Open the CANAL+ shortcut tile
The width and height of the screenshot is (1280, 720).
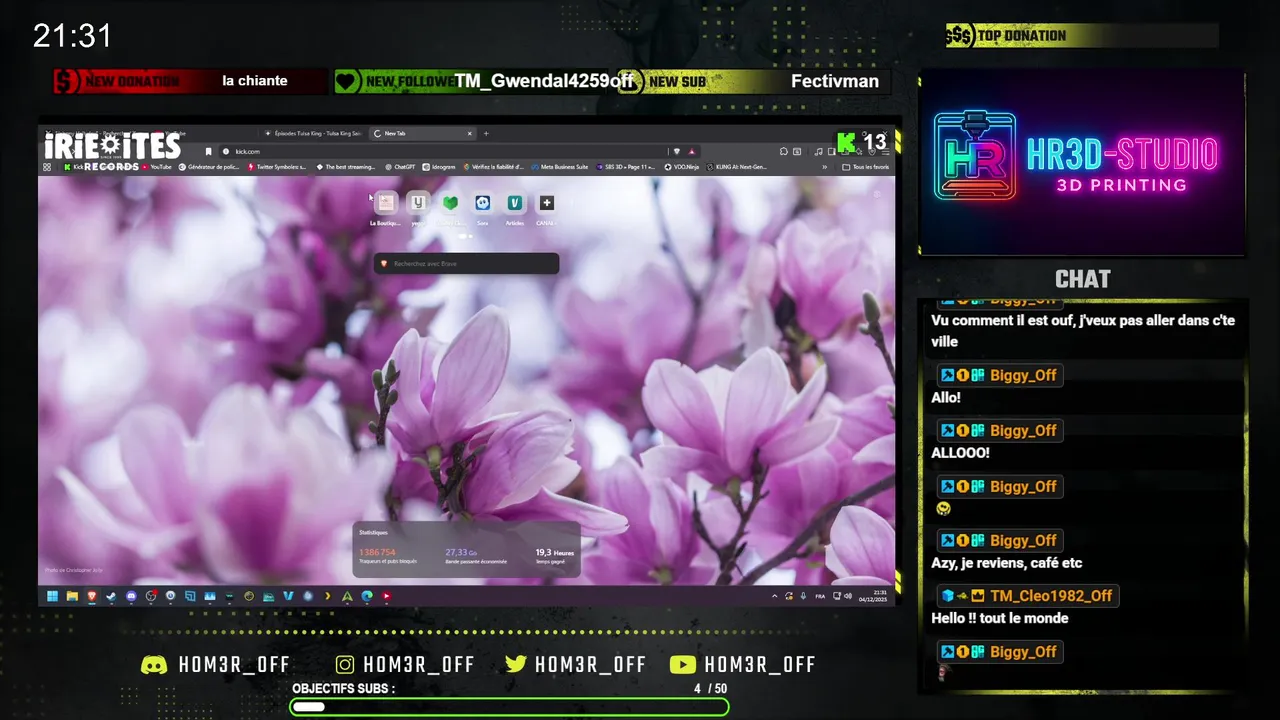point(546,203)
